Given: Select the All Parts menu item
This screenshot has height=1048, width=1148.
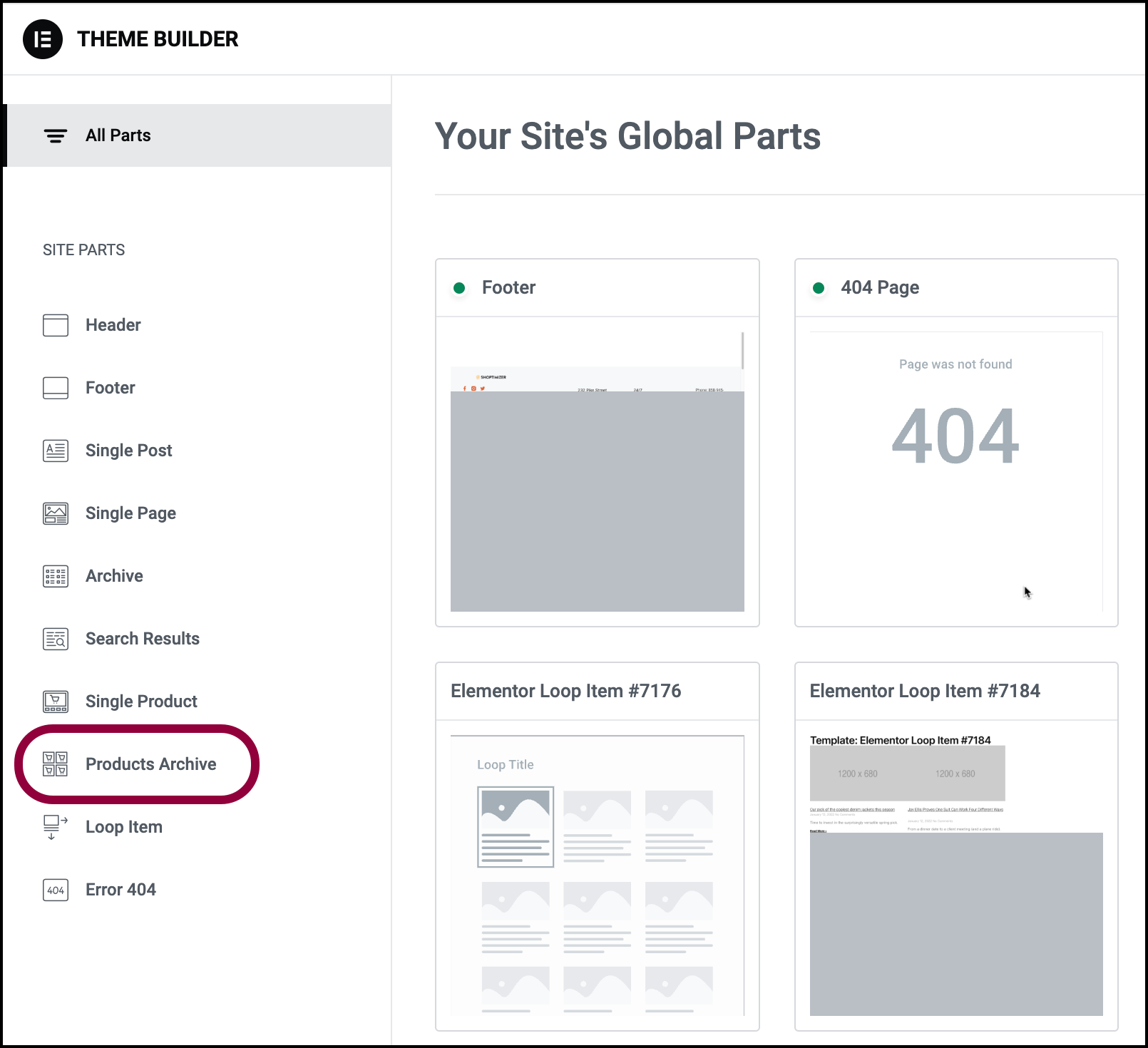Looking at the screenshot, I should point(198,135).
